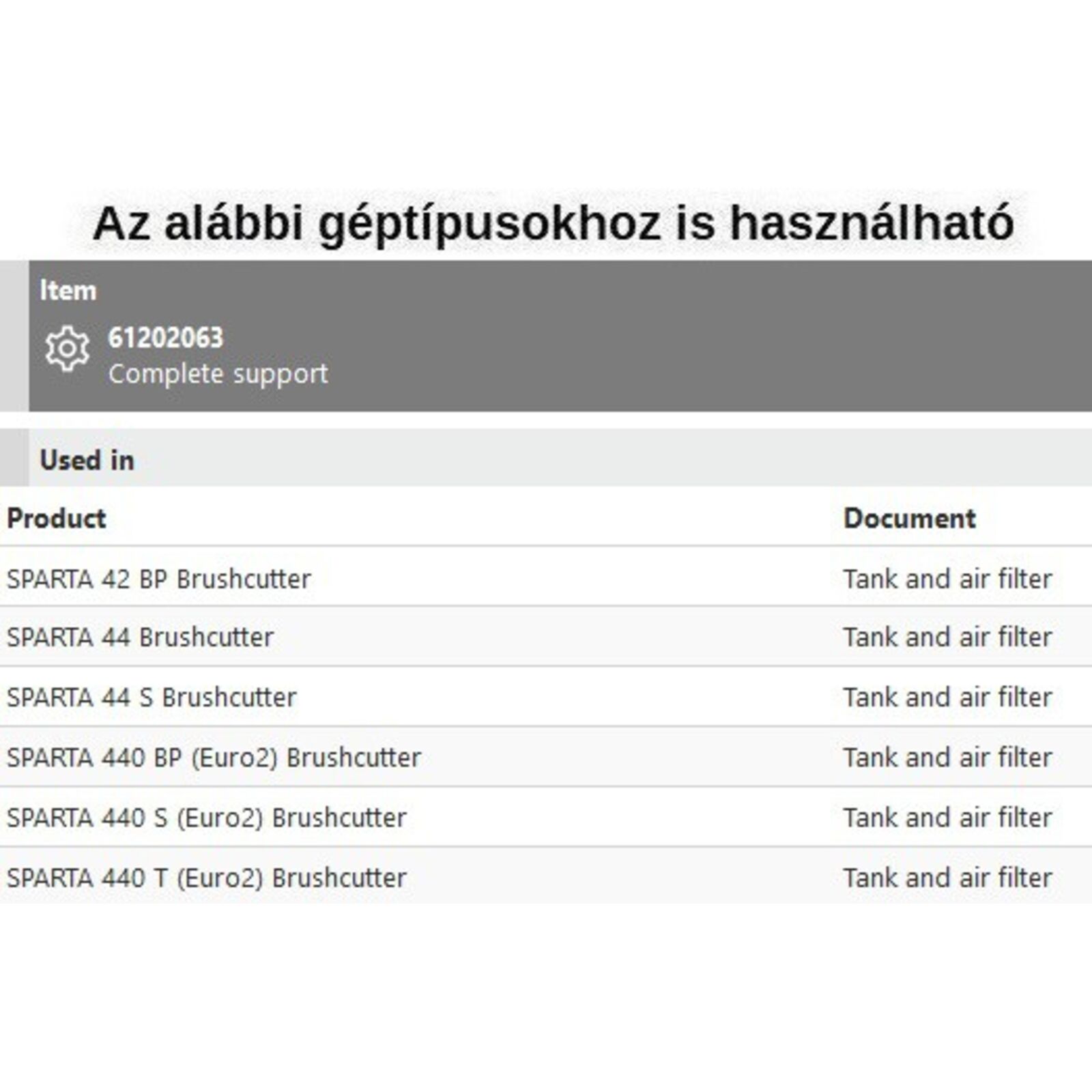Open Tank and air filter for SPARTA 44 S

[947, 698]
